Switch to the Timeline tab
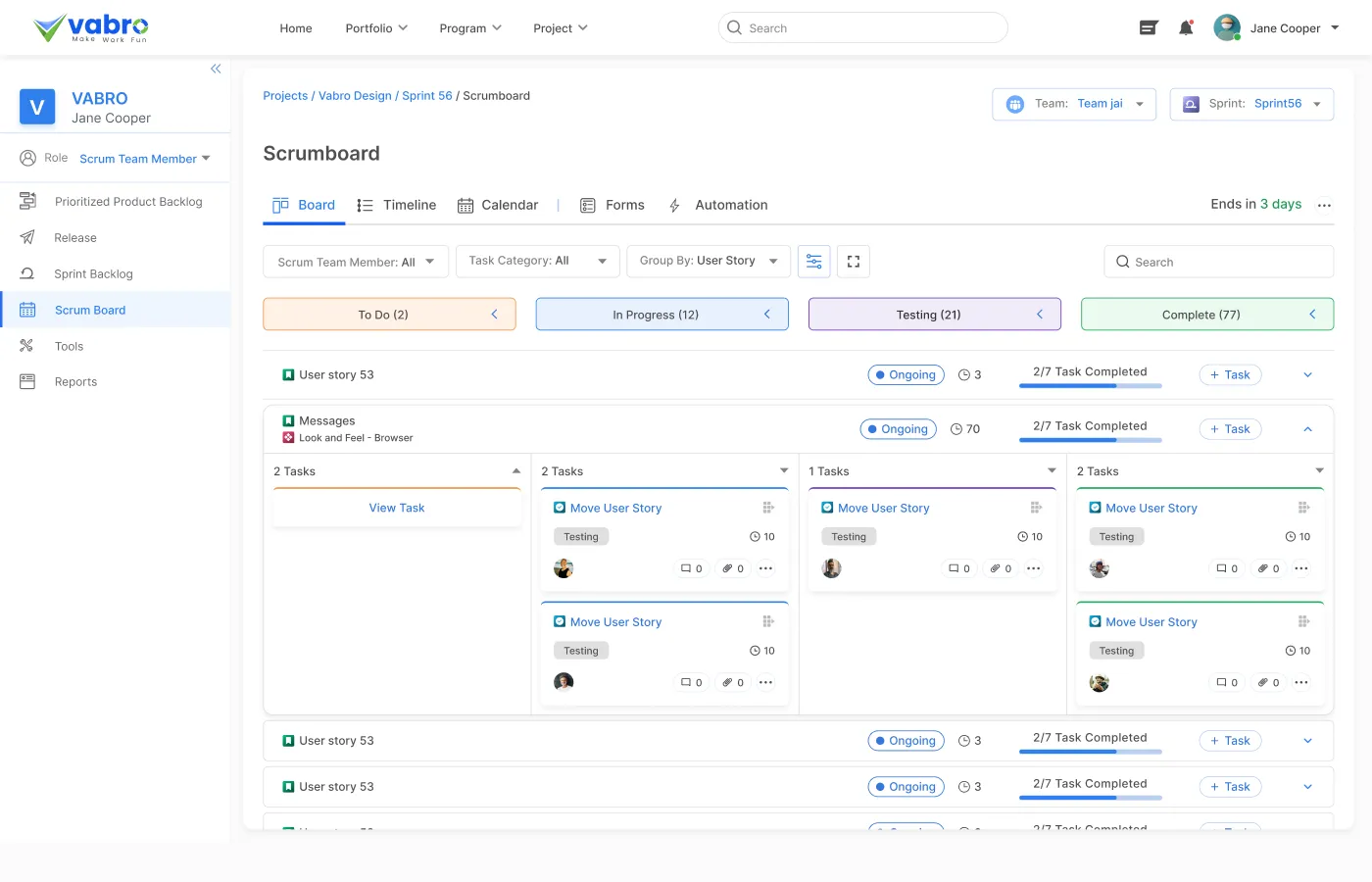 (x=397, y=205)
